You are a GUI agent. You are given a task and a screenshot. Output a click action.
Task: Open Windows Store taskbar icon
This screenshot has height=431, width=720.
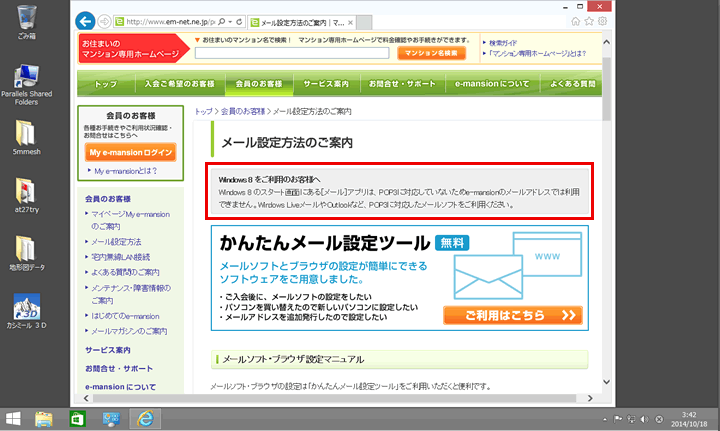(x=77, y=419)
